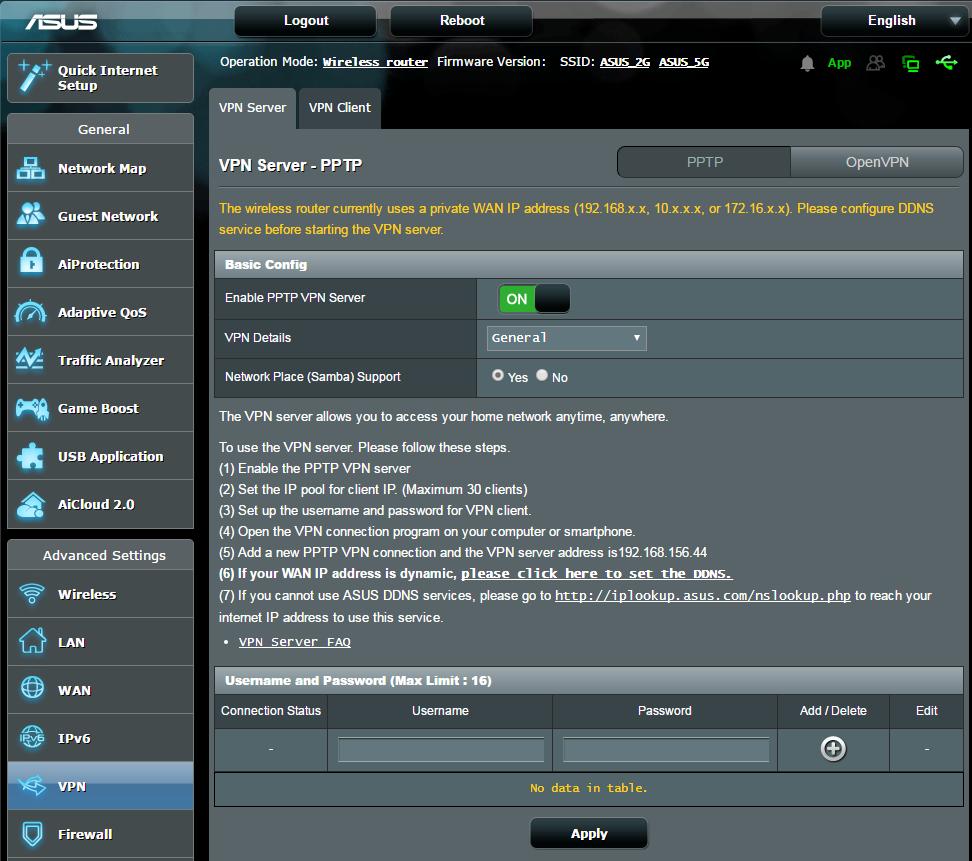The image size is (972, 861).
Task: Open USB Application puzzle icon
Action: click(30, 456)
